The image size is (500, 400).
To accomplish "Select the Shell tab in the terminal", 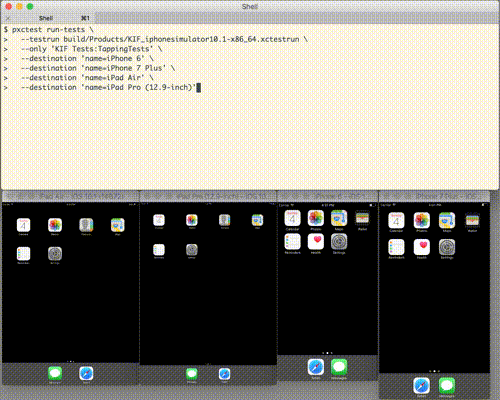I will coord(48,18).
